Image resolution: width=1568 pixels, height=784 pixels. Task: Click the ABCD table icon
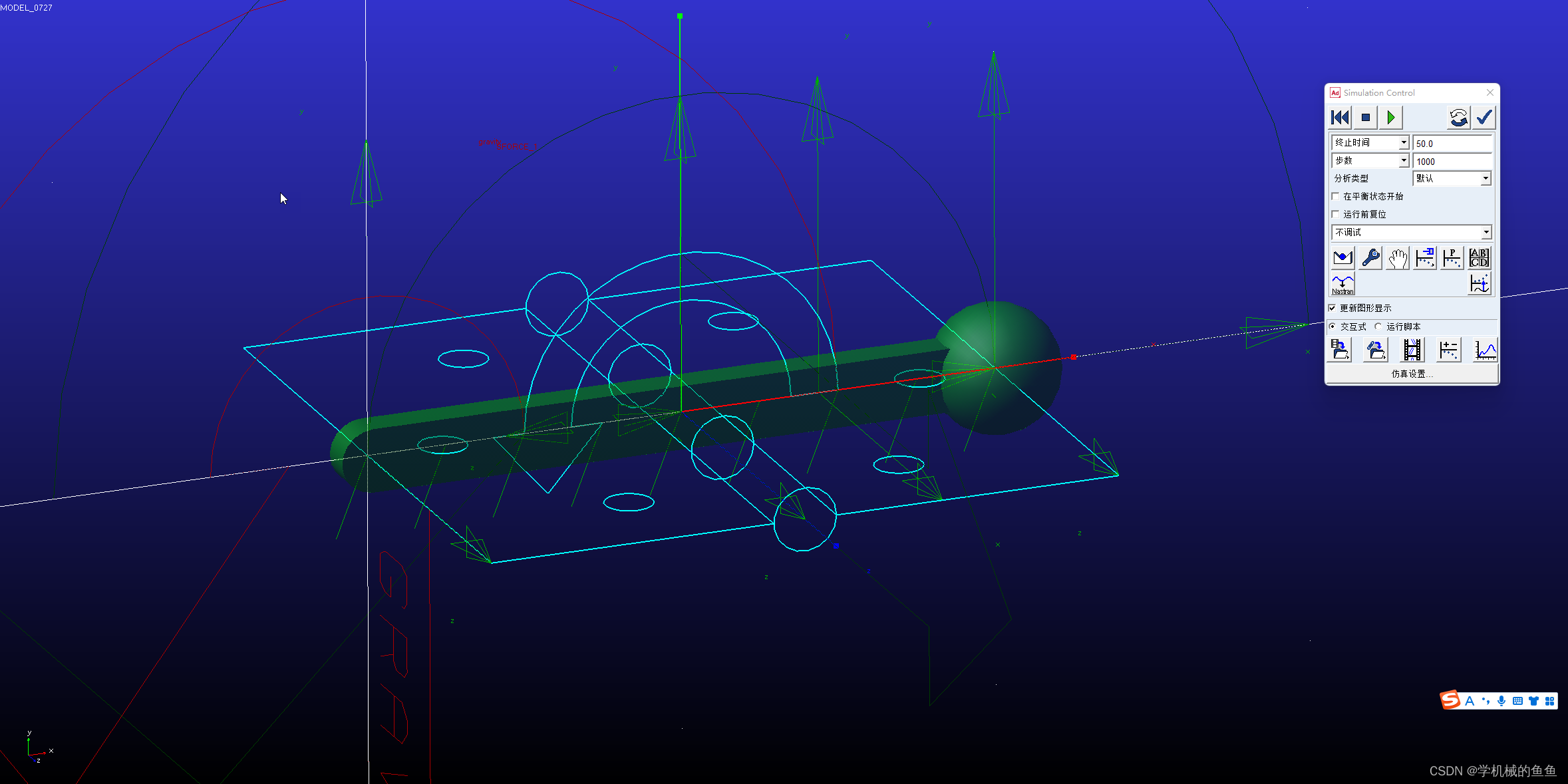coord(1479,258)
